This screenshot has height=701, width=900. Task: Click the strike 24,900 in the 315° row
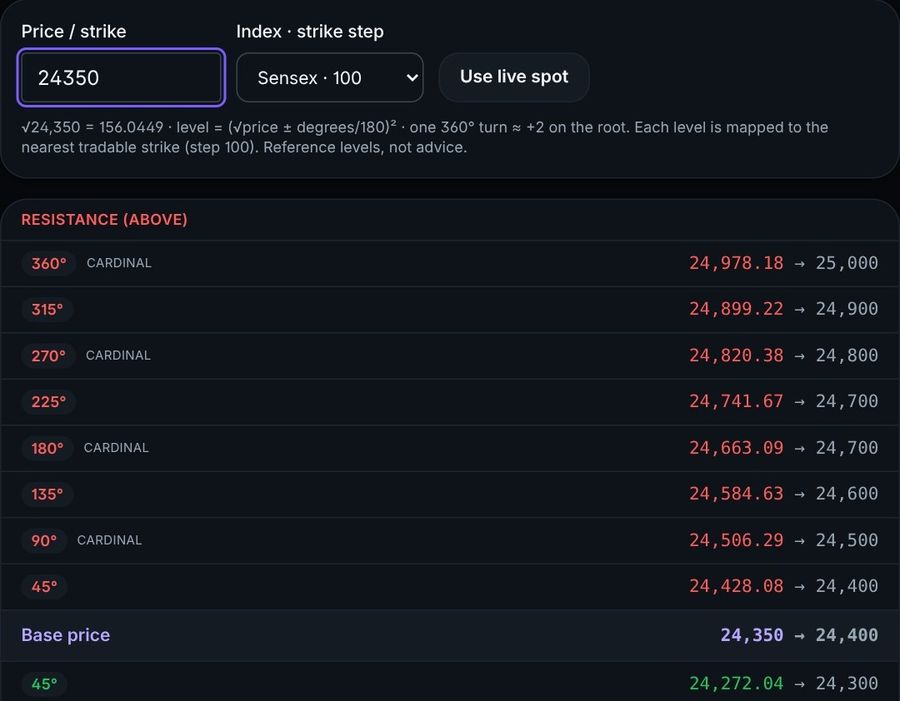click(x=847, y=309)
